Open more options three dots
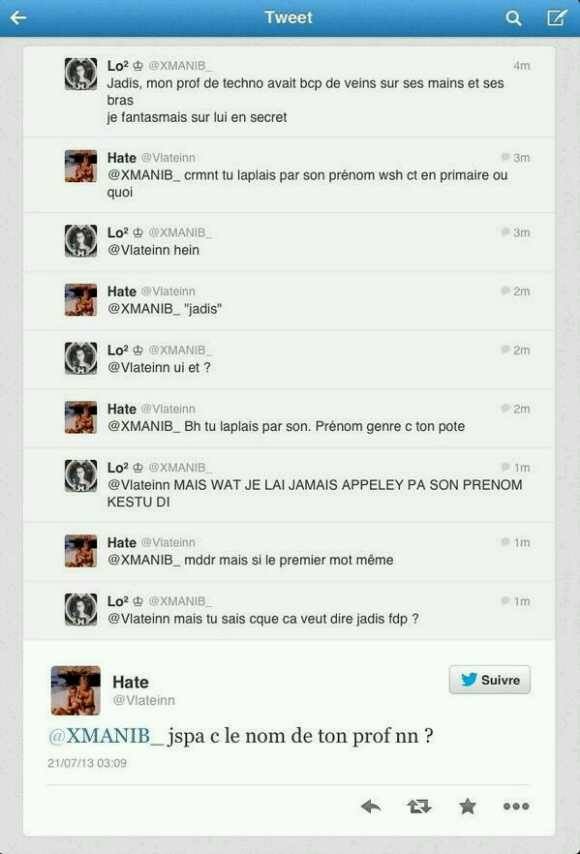580x854 pixels. tap(516, 806)
